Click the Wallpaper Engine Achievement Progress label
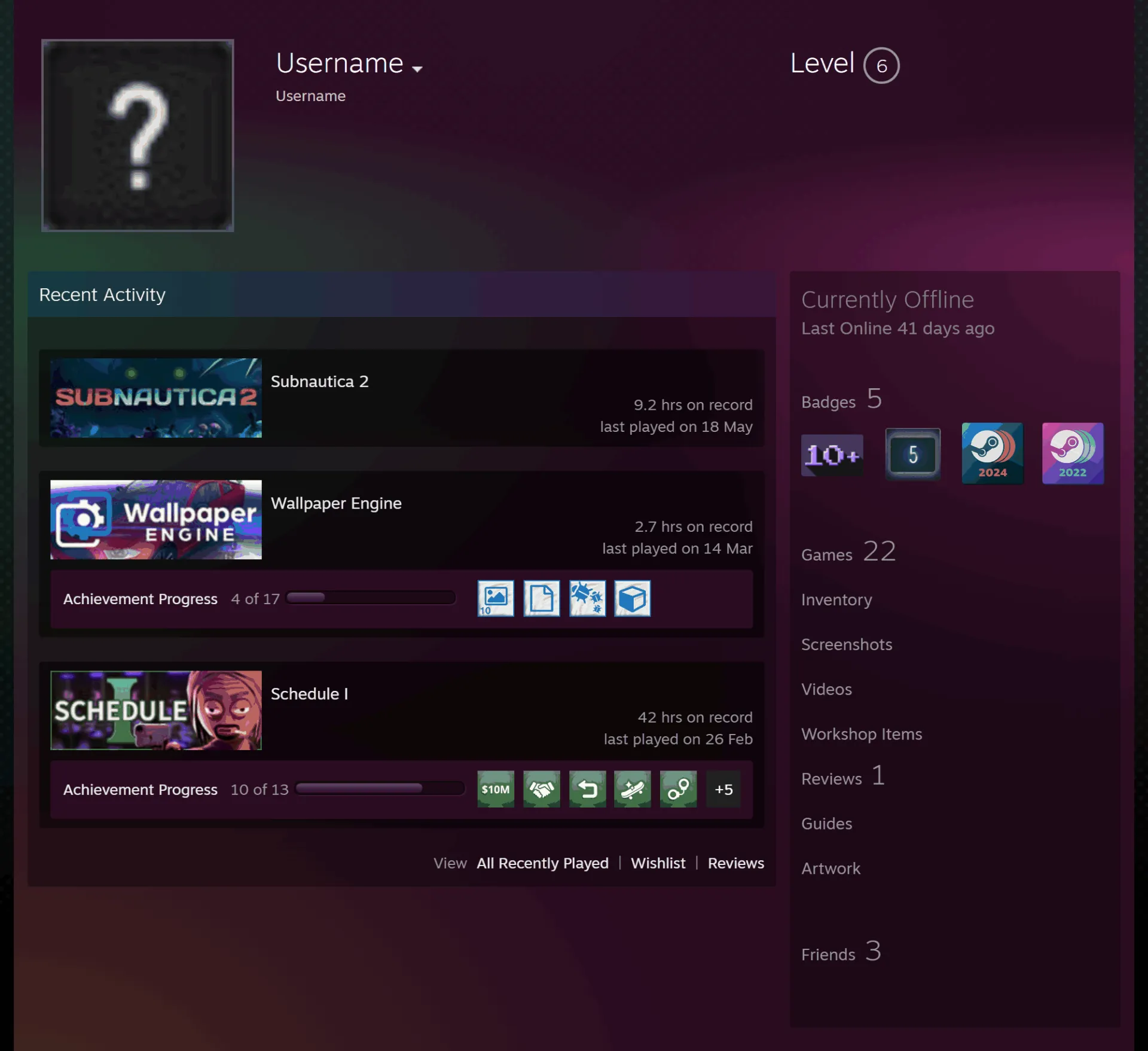Screen dimensions: 1148x1051 click(141, 599)
